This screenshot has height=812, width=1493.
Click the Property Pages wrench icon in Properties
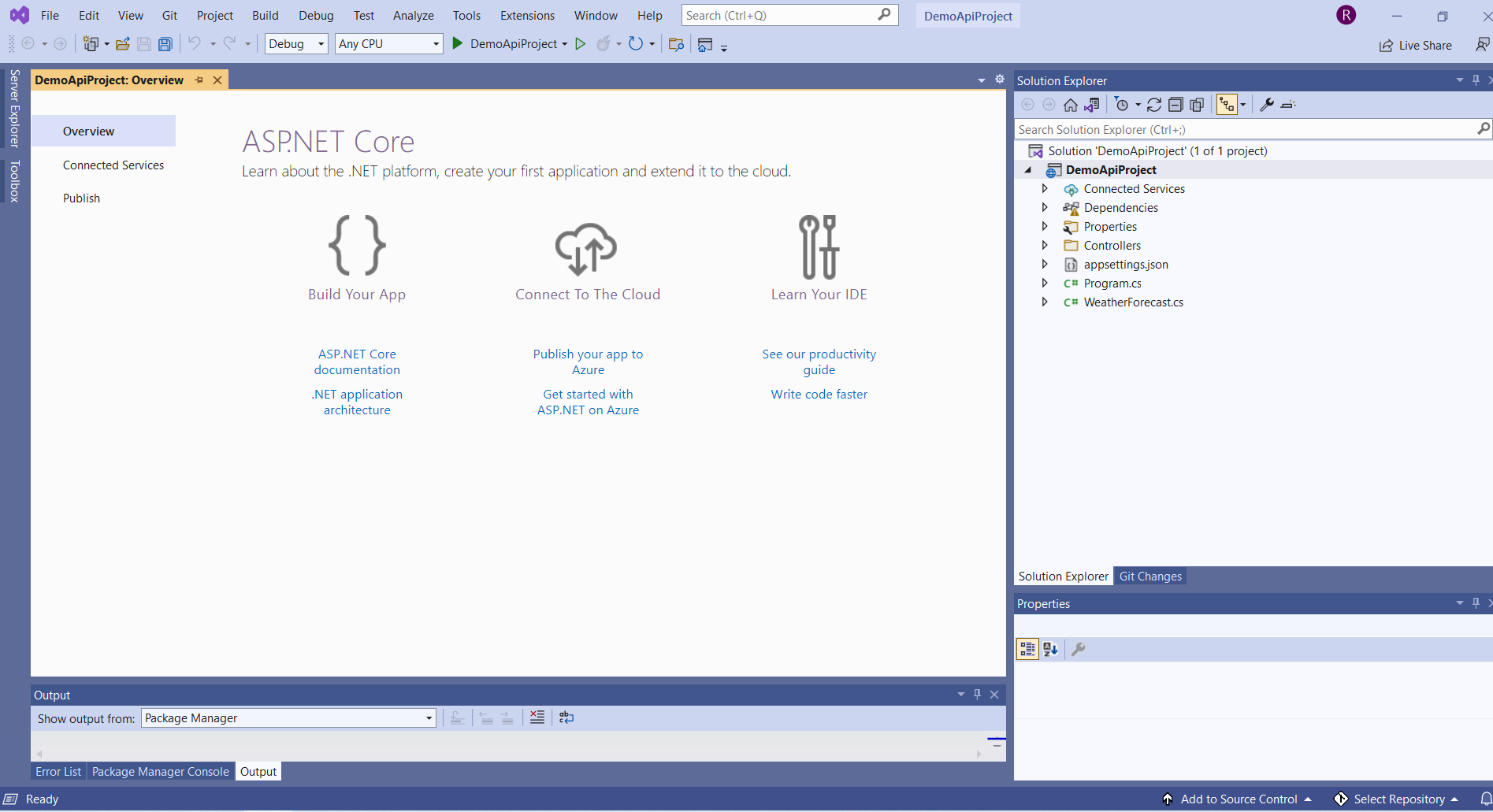coord(1079,649)
